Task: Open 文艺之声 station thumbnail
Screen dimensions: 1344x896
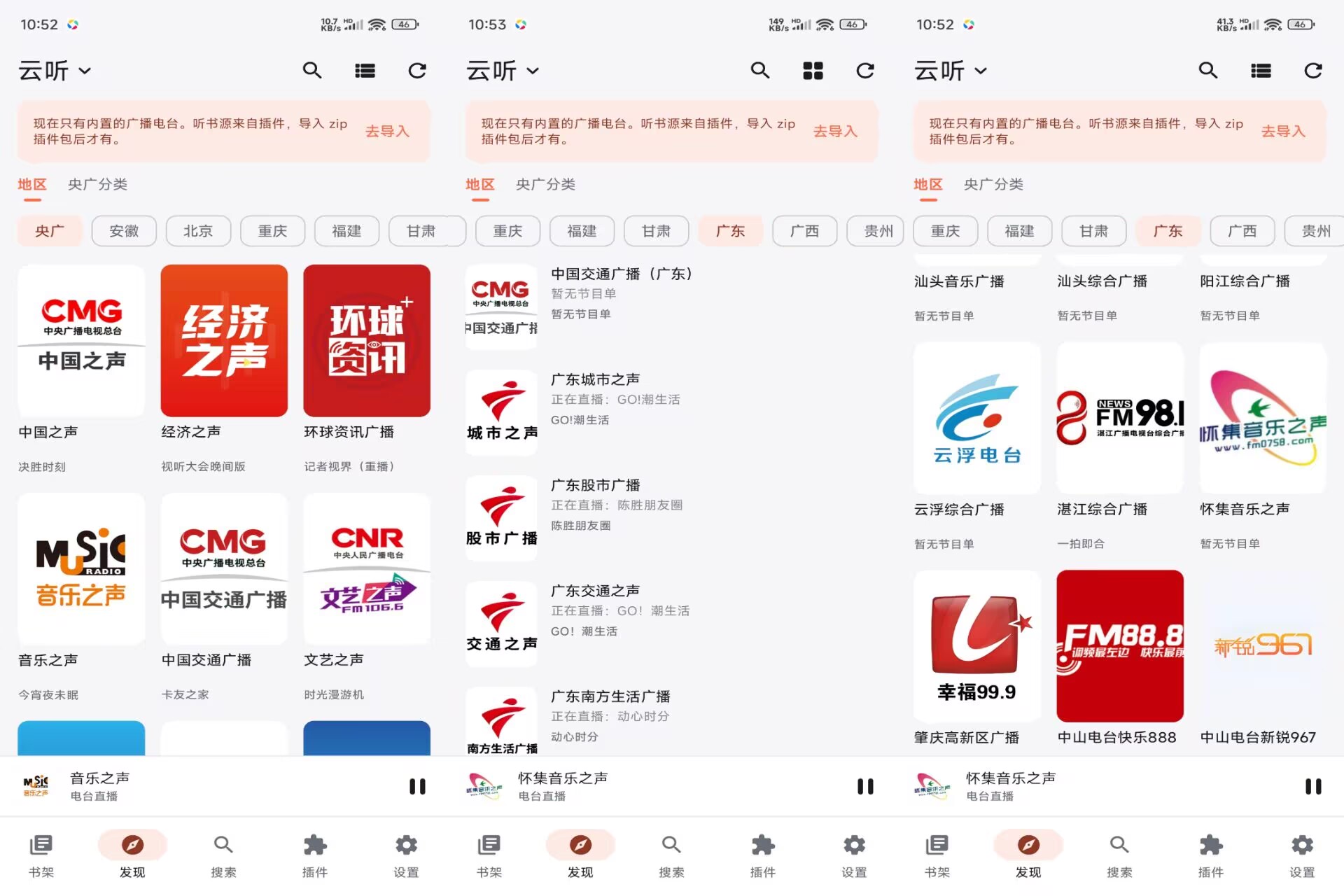Action: tap(367, 569)
